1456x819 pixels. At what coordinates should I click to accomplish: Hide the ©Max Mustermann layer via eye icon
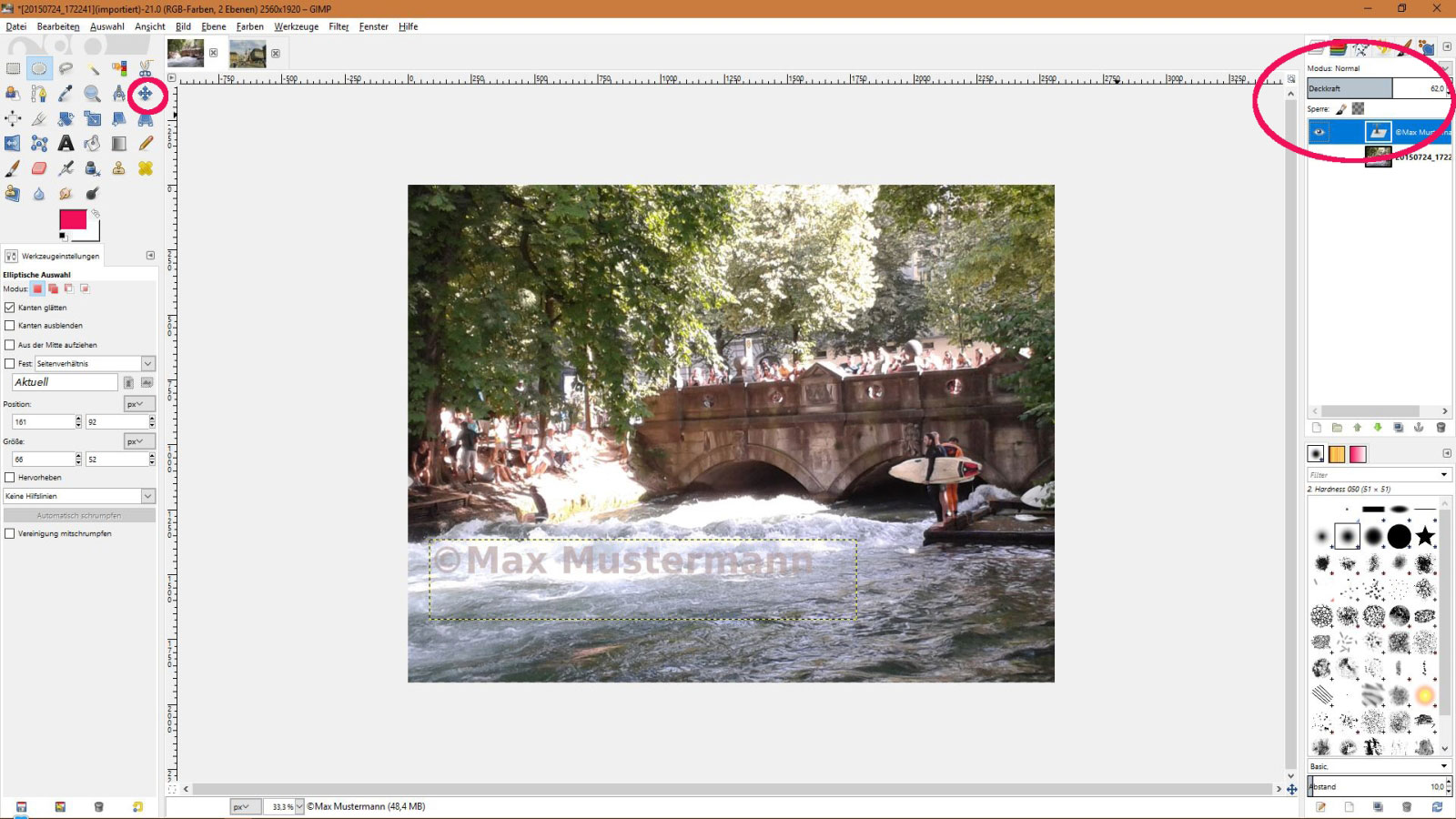[1319, 132]
